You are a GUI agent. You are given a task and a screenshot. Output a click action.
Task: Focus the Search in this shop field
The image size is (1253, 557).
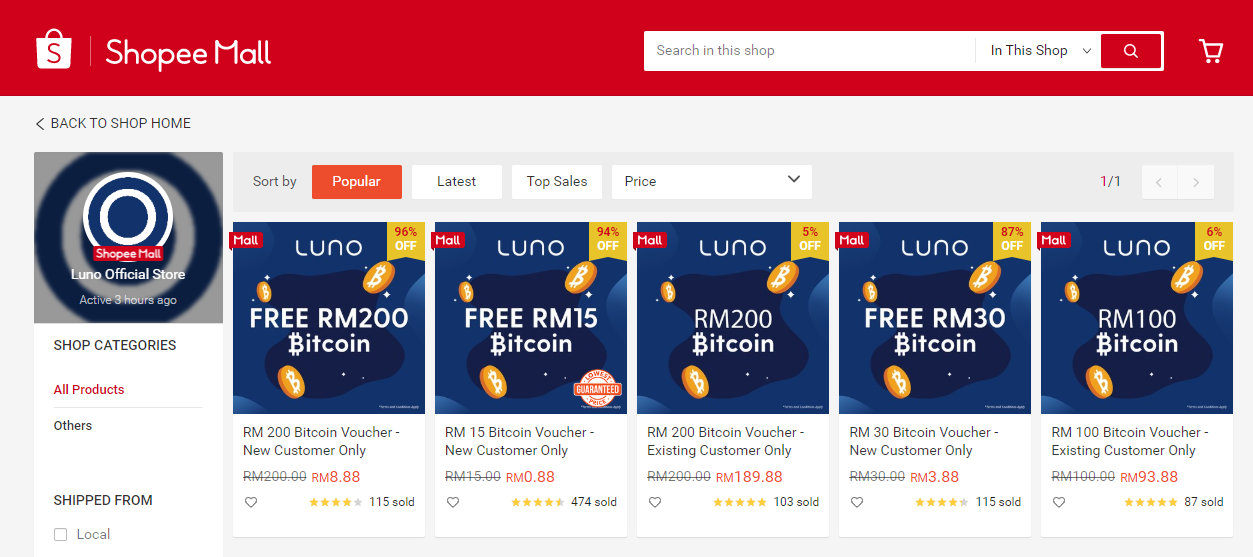point(808,51)
